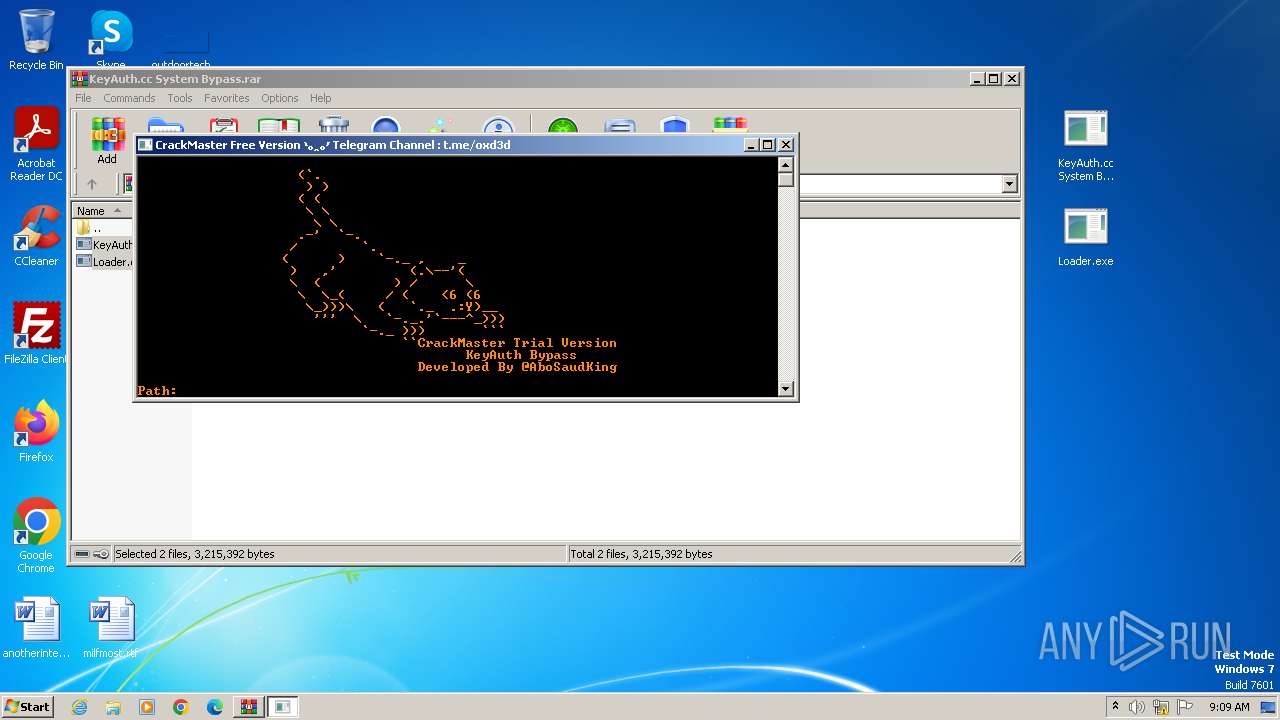Screen dimensions: 1280x720
Task: Show hidden tray icons arrow
Action: pos(1115,707)
